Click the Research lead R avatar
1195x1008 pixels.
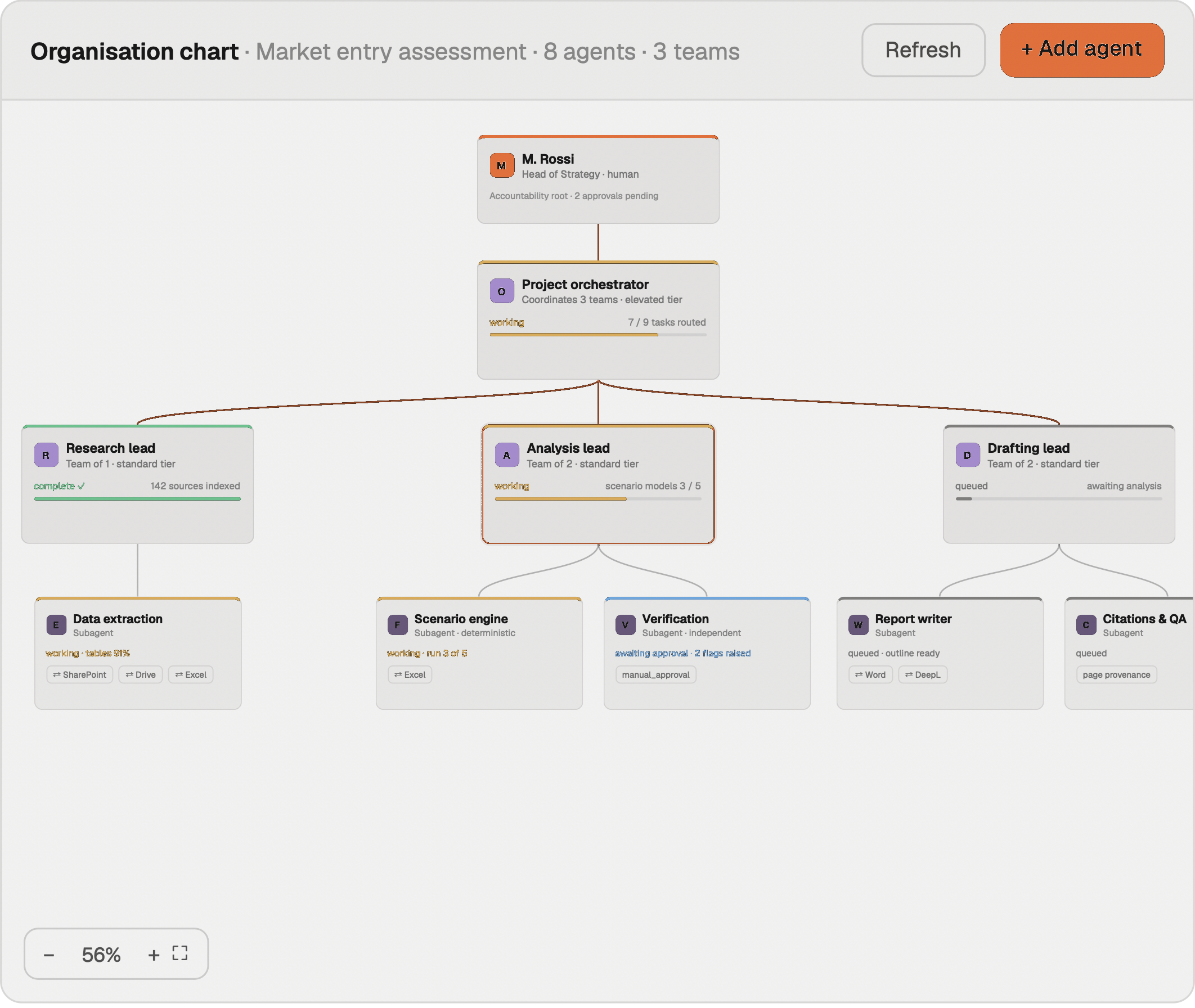pos(46,455)
